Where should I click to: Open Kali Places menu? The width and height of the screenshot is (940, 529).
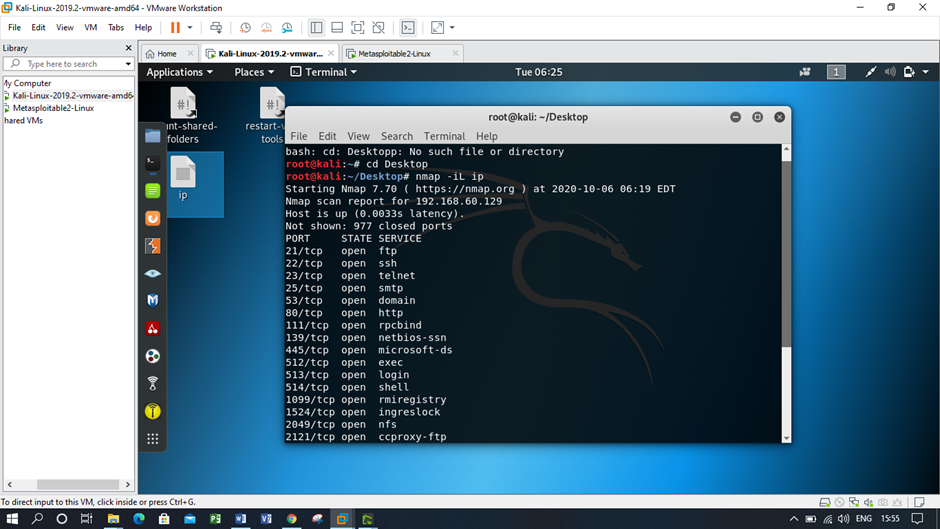(x=254, y=72)
